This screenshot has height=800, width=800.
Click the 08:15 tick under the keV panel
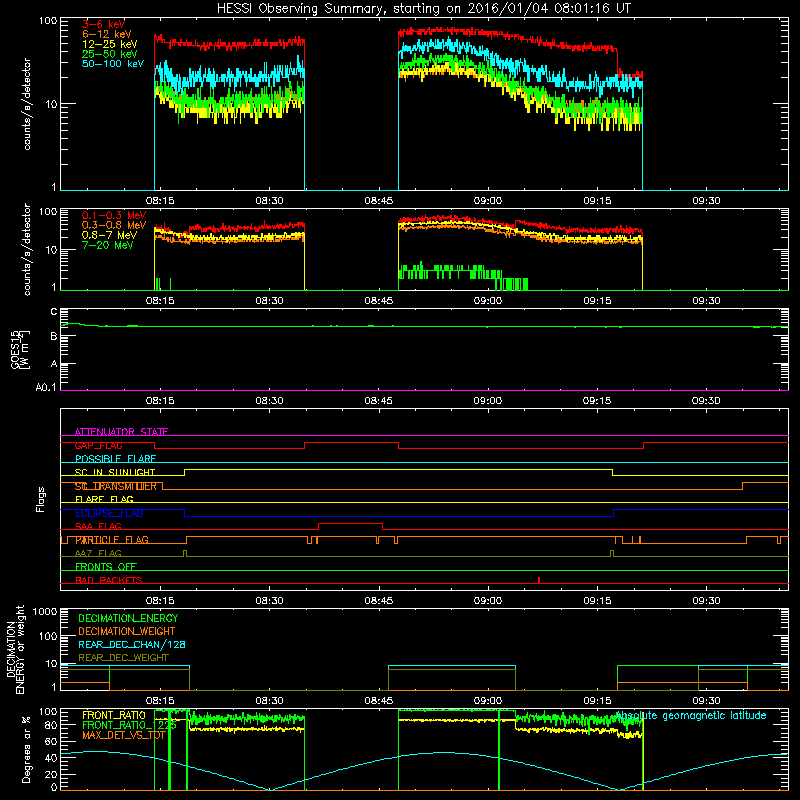(160, 201)
